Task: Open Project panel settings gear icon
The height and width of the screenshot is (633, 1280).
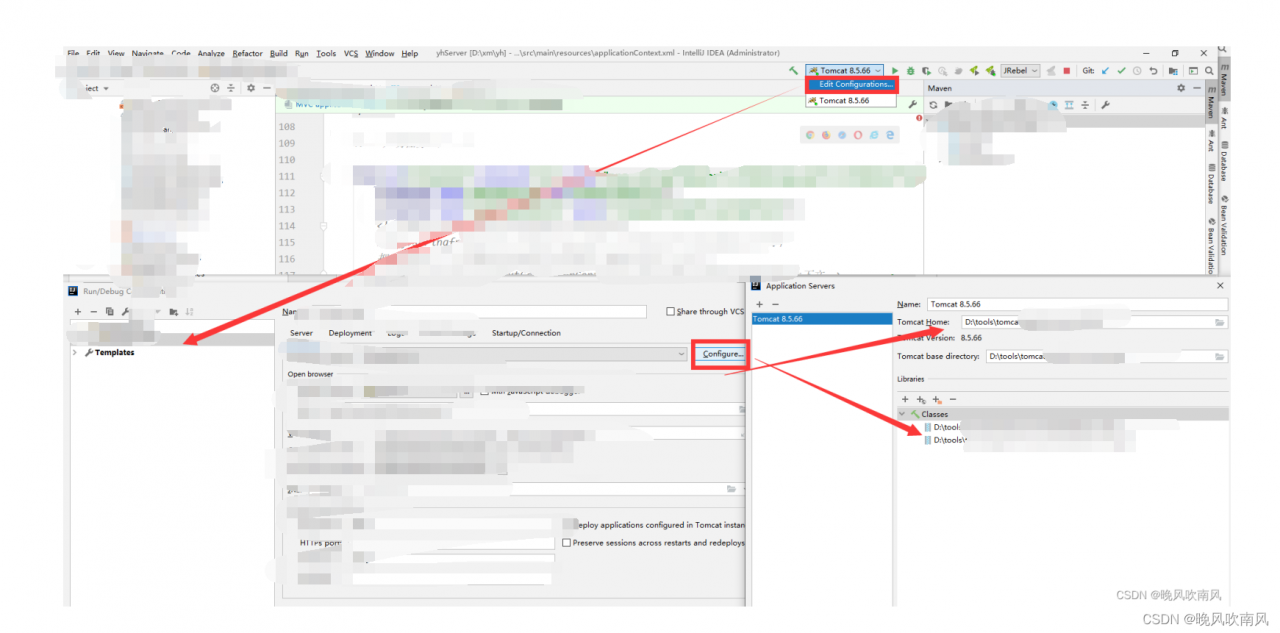Action: click(251, 88)
